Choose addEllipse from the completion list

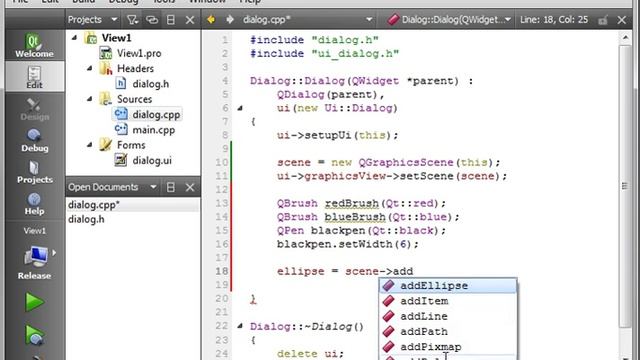tap(448, 286)
